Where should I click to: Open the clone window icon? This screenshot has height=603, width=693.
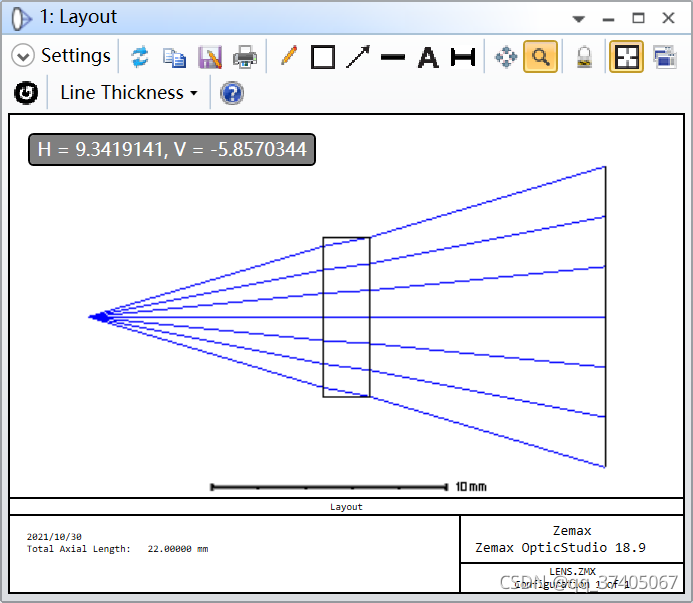point(664,57)
